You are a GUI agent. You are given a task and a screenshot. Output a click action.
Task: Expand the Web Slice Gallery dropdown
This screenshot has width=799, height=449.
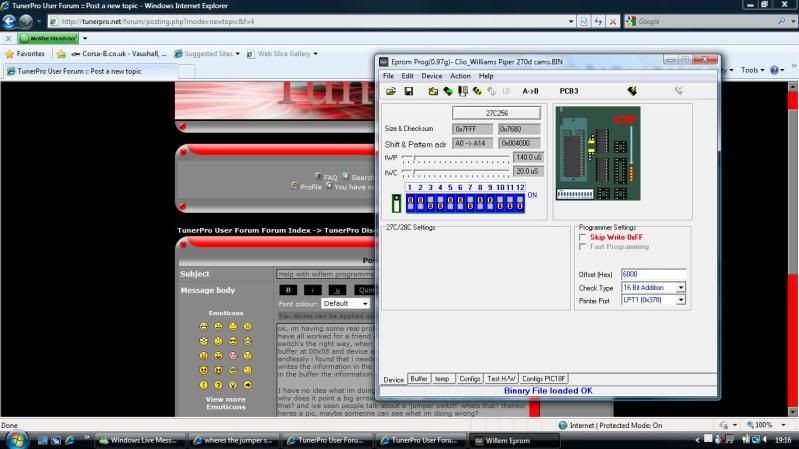315,54
